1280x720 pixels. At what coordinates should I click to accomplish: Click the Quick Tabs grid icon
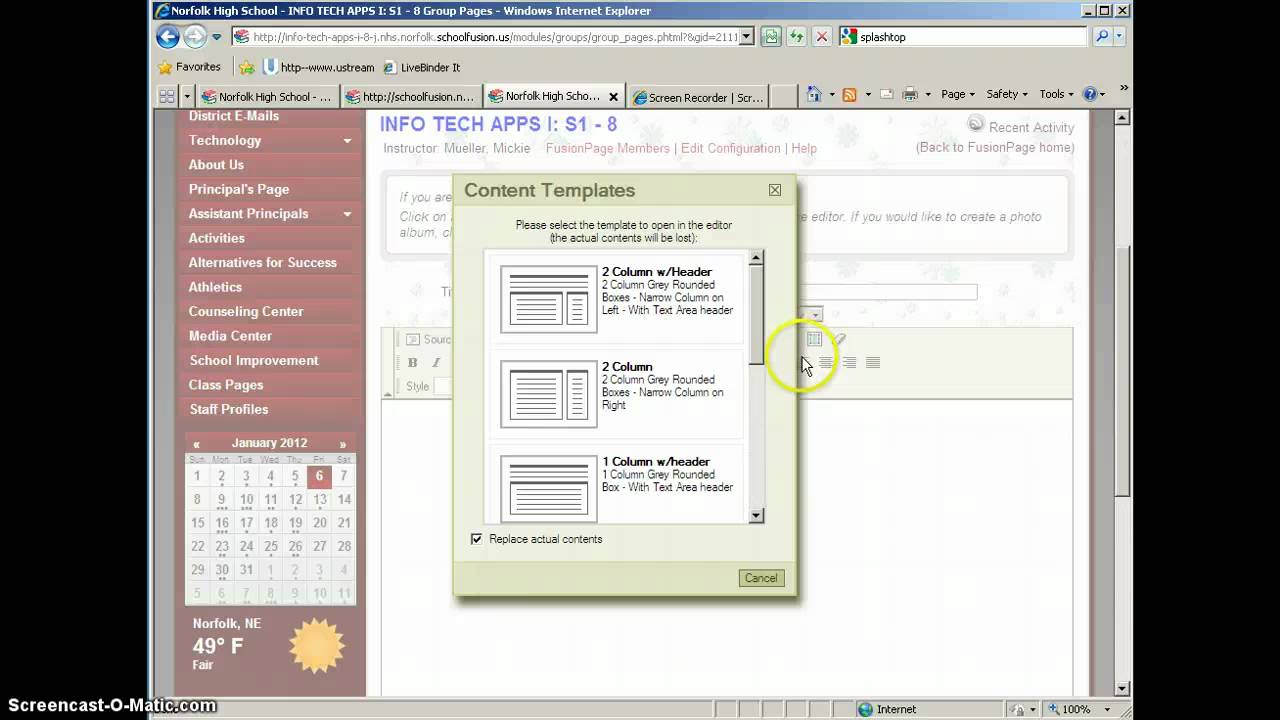[167, 96]
